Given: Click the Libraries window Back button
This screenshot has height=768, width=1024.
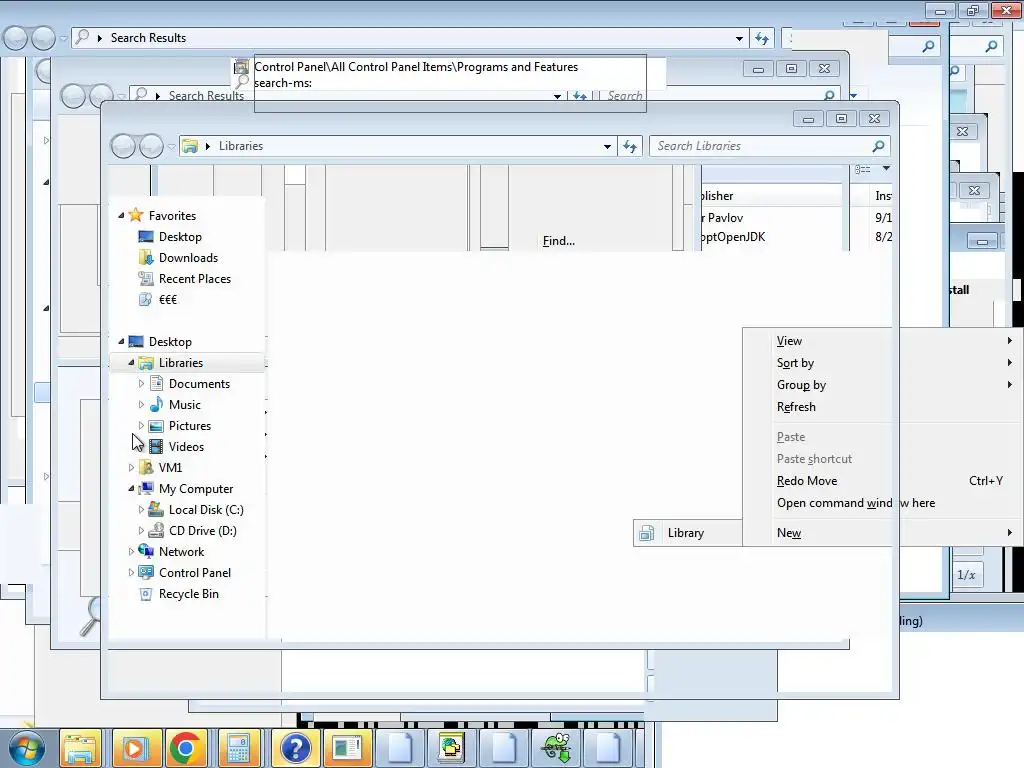Looking at the screenshot, I should tap(123, 146).
